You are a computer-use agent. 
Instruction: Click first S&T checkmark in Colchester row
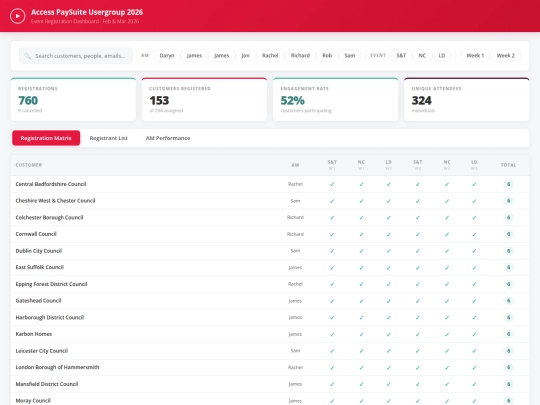(x=332, y=217)
